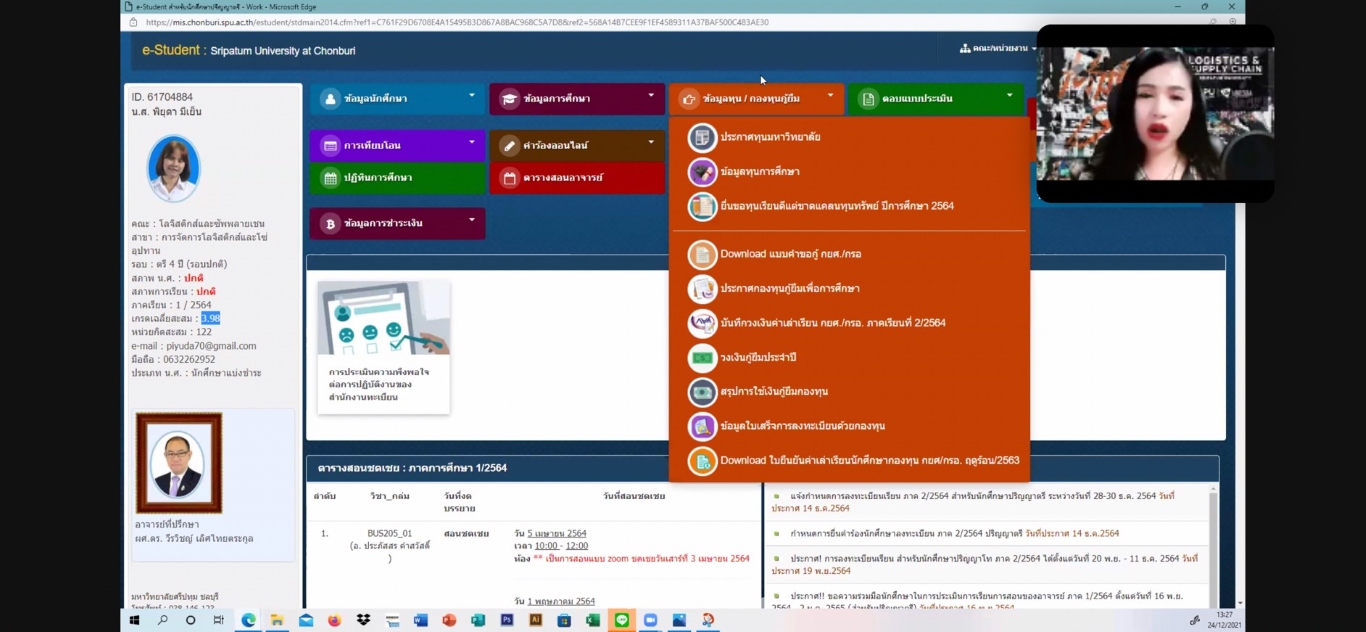1366x632 pixels.
Task: Click the 10:00 start time link
Action: point(546,546)
